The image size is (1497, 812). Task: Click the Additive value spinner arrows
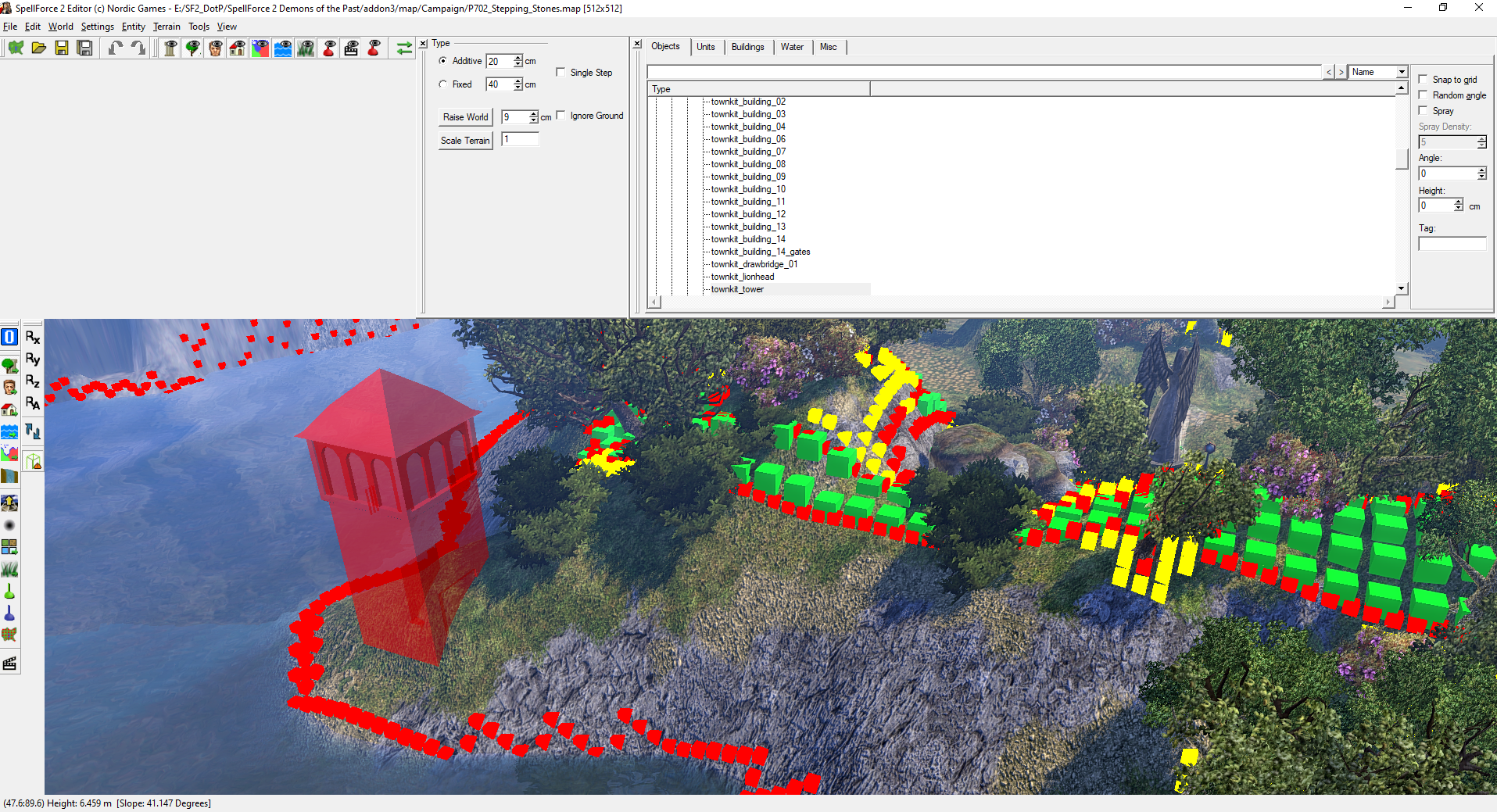pyautogui.click(x=518, y=61)
